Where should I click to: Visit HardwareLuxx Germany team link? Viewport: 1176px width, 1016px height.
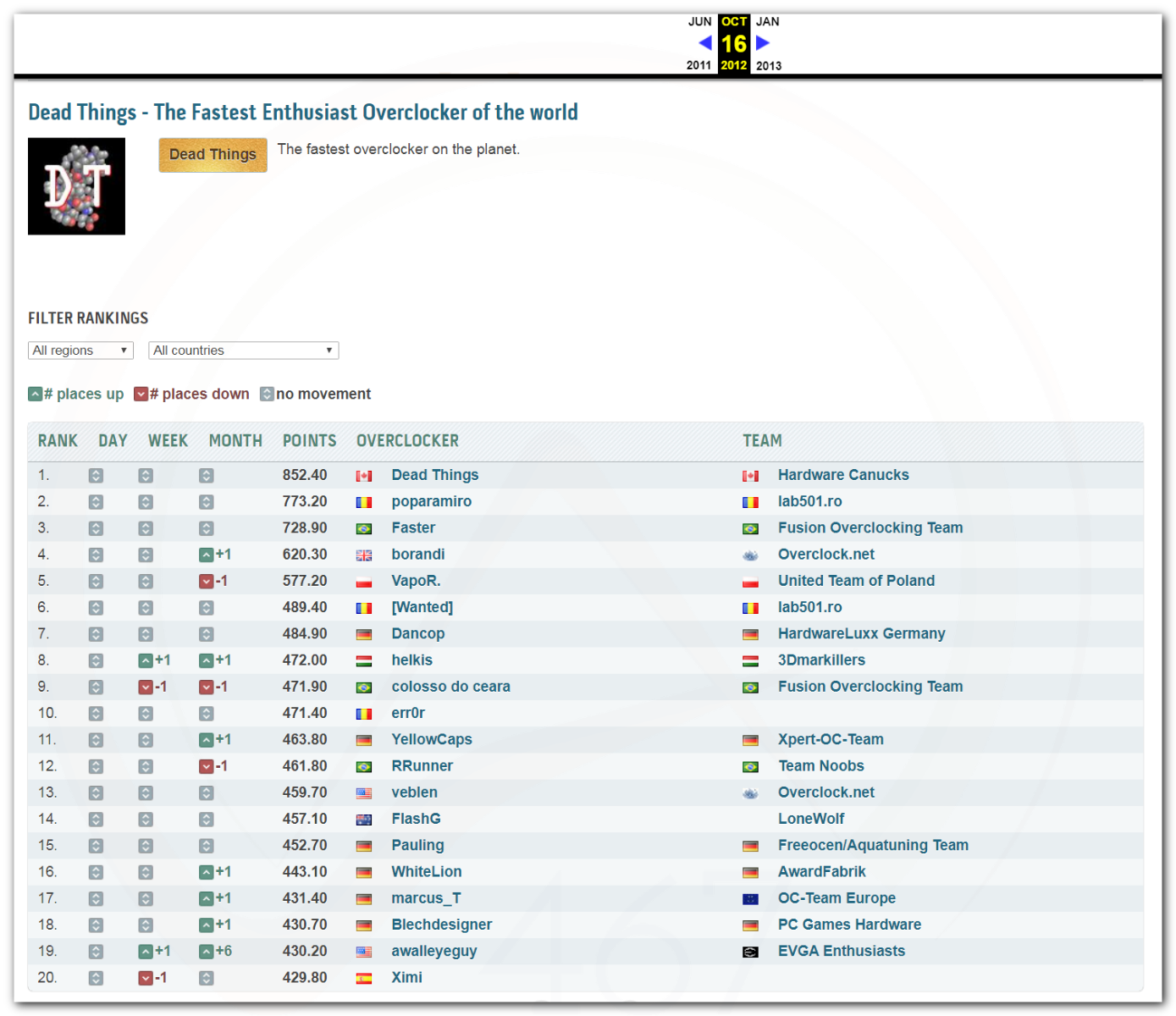click(862, 633)
